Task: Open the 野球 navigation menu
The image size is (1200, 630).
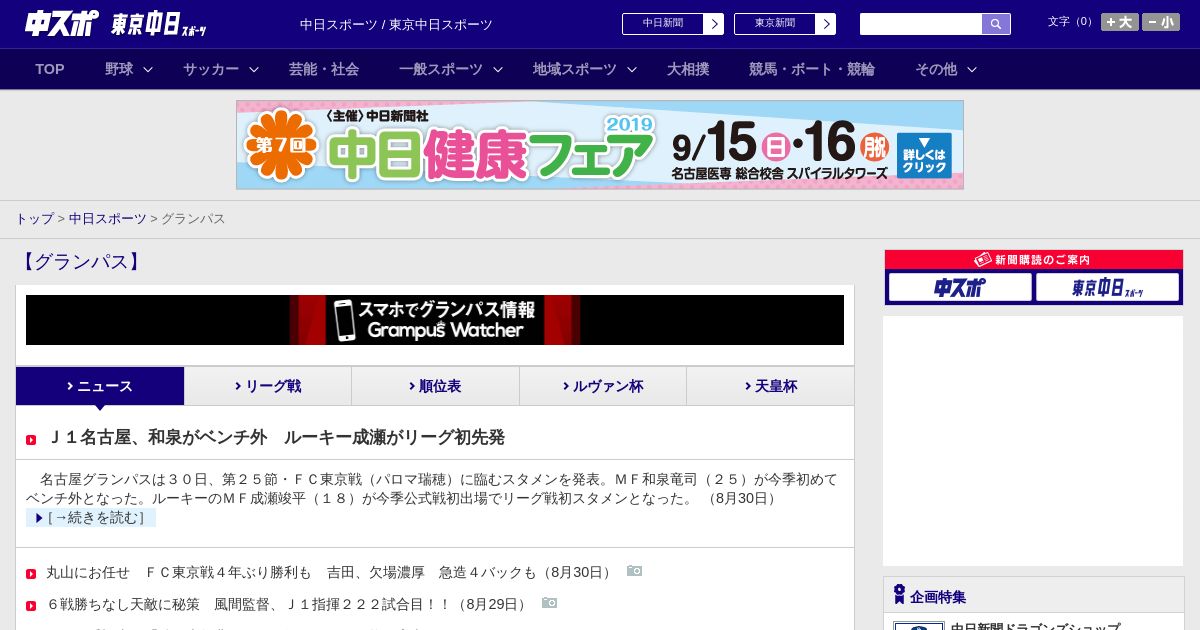Action: coord(119,69)
